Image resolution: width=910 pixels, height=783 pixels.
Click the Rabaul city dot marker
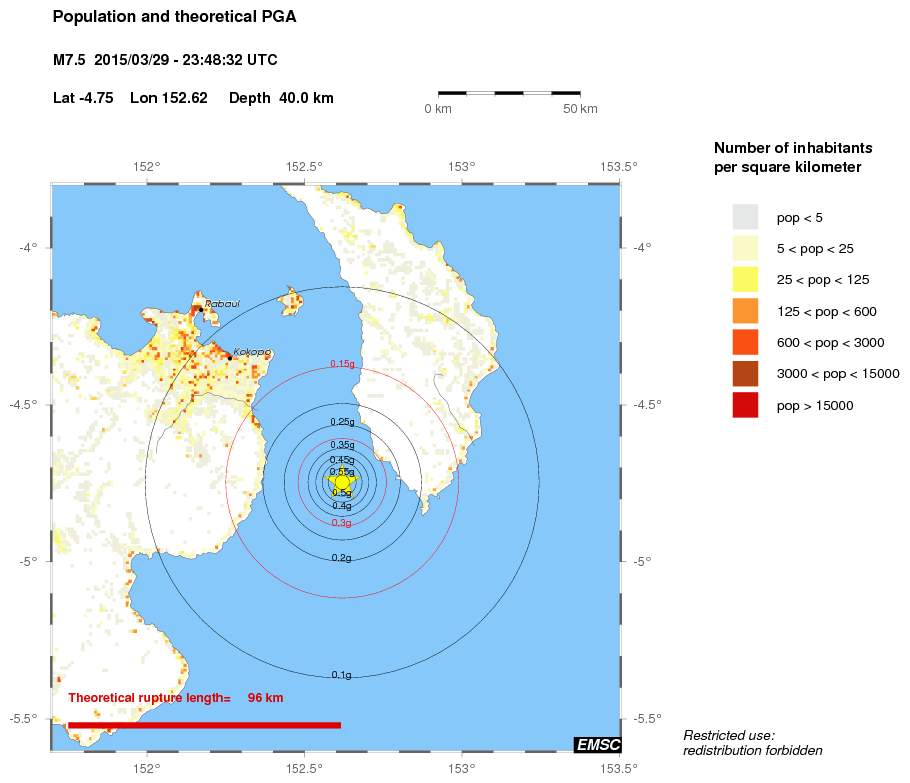[200, 309]
